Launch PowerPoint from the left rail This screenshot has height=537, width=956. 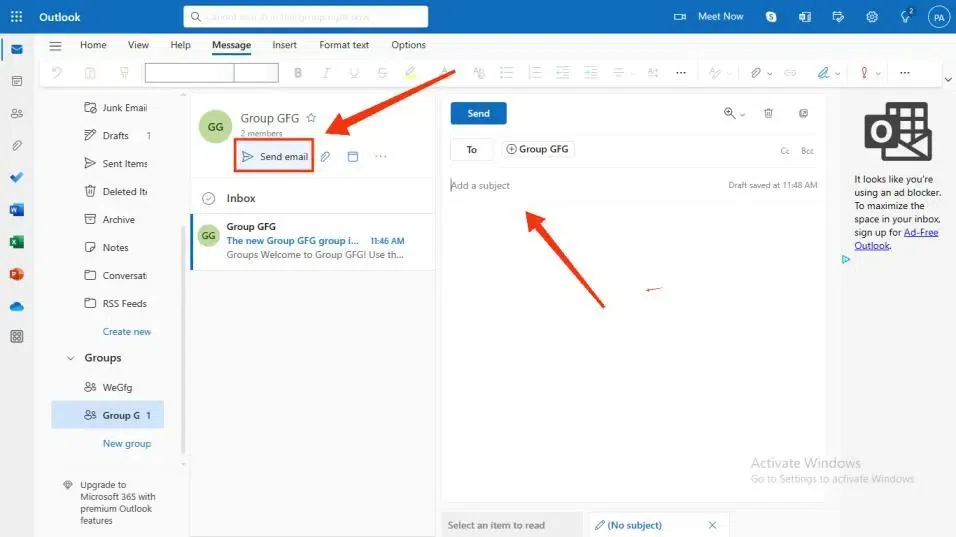click(x=17, y=274)
